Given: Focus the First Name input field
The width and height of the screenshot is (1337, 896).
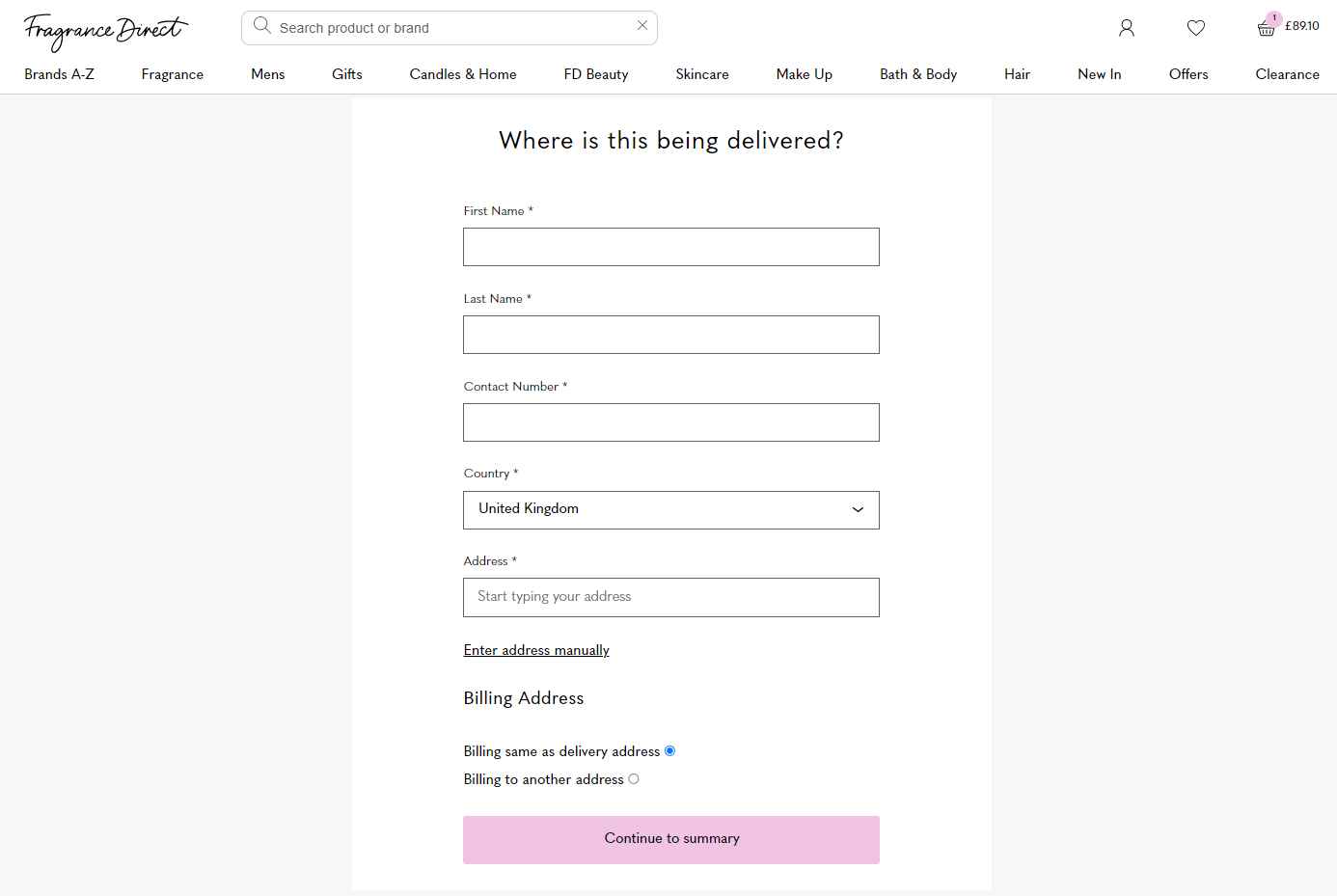Looking at the screenshot, I should click(670, 247).
